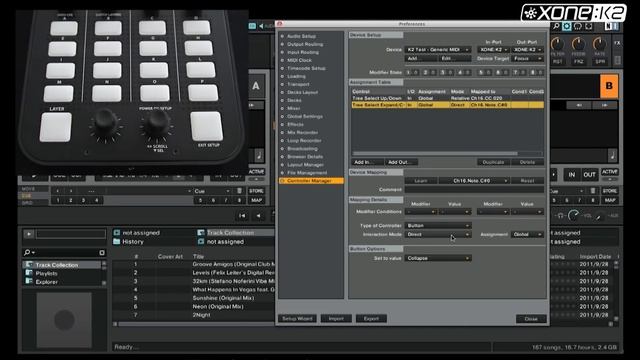This screenshot has width=640, height=360.
Task: Select Controller Manager in sidebar
Action: [x=311, y=180]
